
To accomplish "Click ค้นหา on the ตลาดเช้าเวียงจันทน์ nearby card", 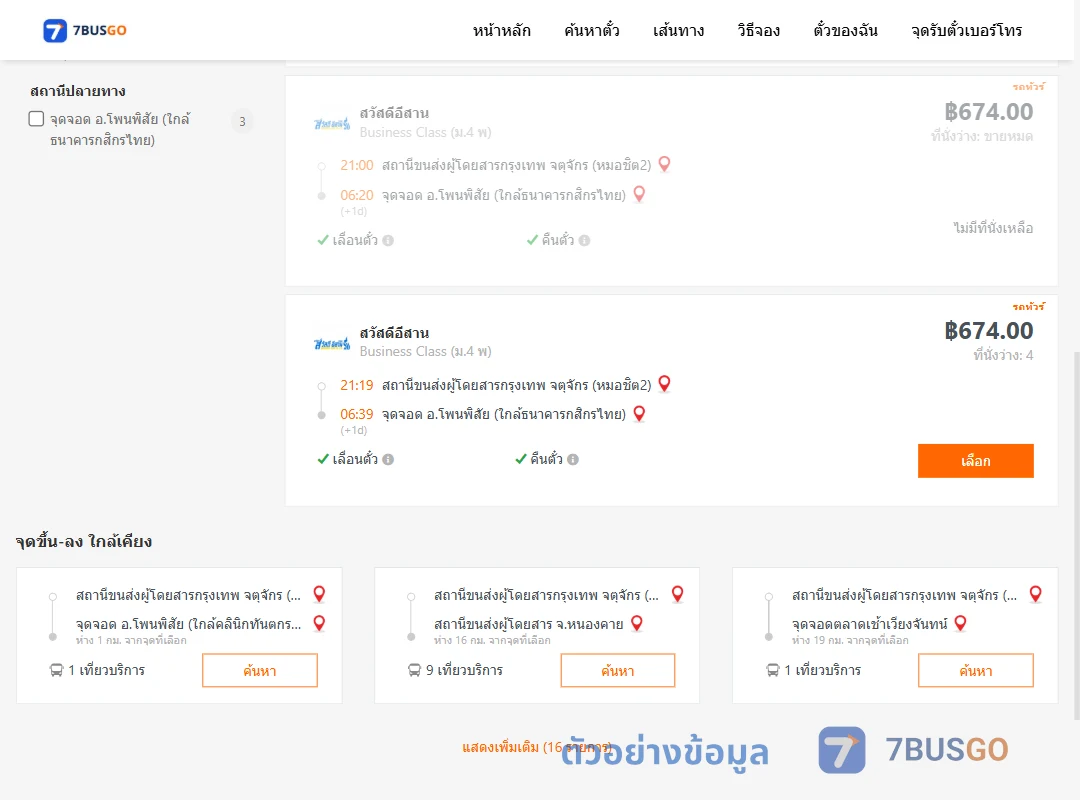I will (975, 670).
